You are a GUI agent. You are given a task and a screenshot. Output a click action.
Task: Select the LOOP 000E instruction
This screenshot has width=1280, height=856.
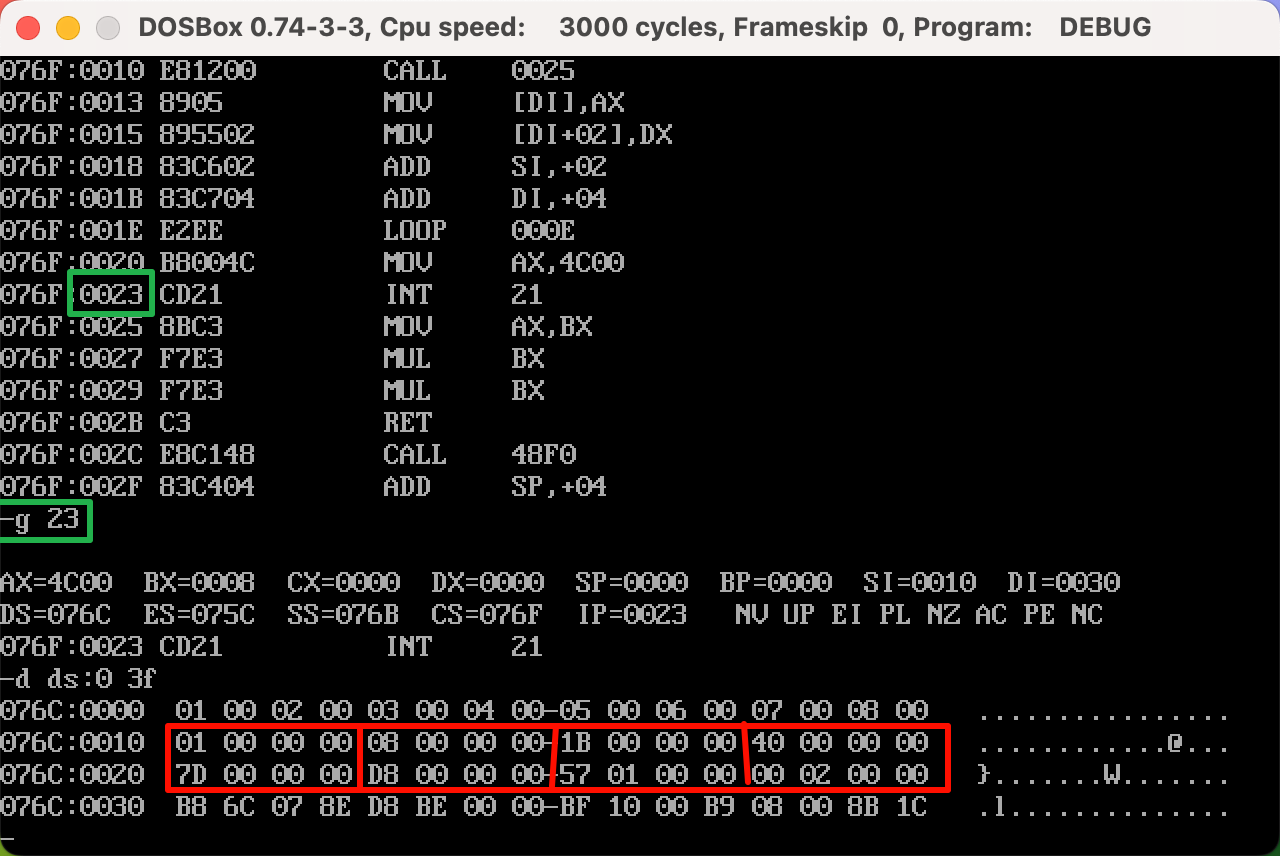478,231
